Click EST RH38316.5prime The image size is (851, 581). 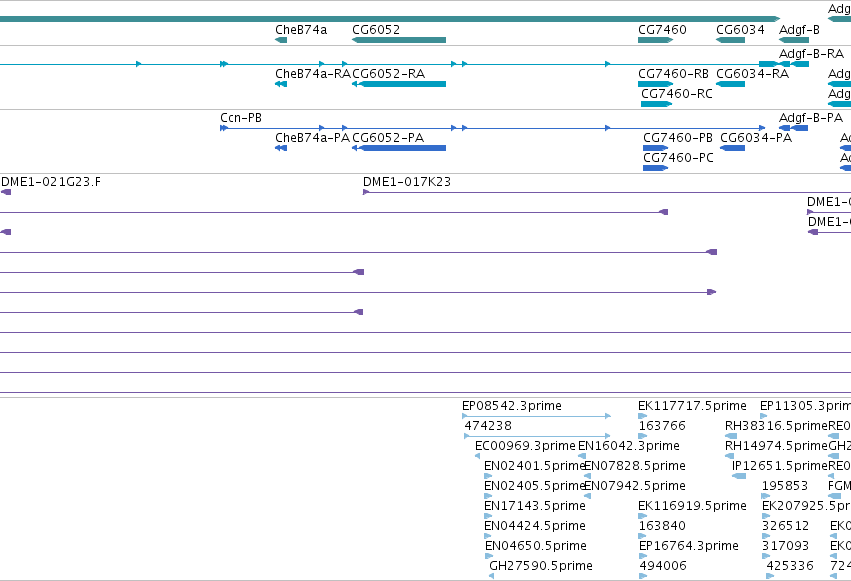tap(731, 436)
